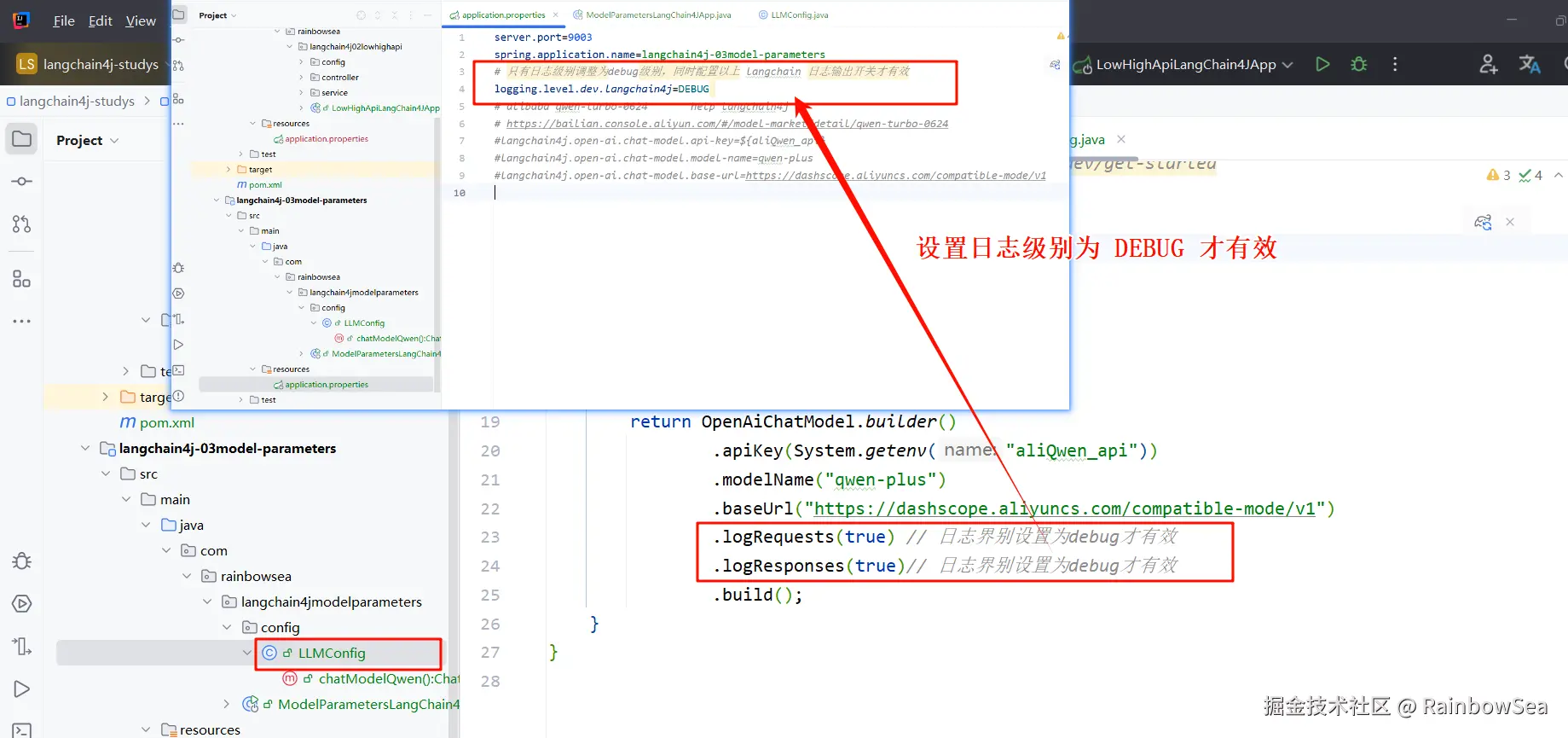Click Terminal icon in inset sidebar
Viewport: 1568px width, 738px height.
(x=178, y=370)
